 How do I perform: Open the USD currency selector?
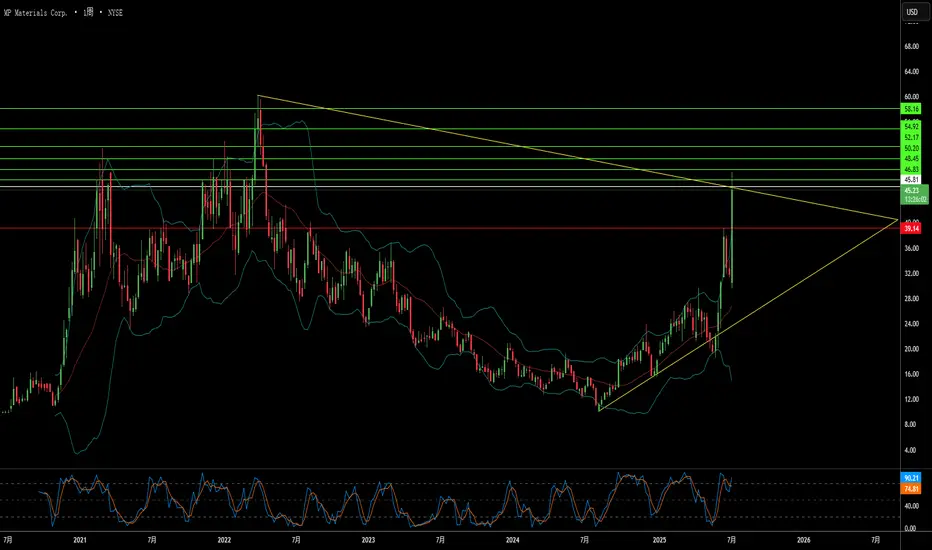[912, 12]
